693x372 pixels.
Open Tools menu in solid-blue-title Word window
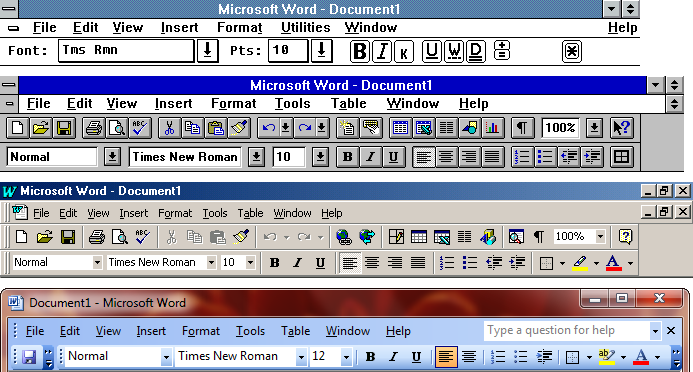293,103
